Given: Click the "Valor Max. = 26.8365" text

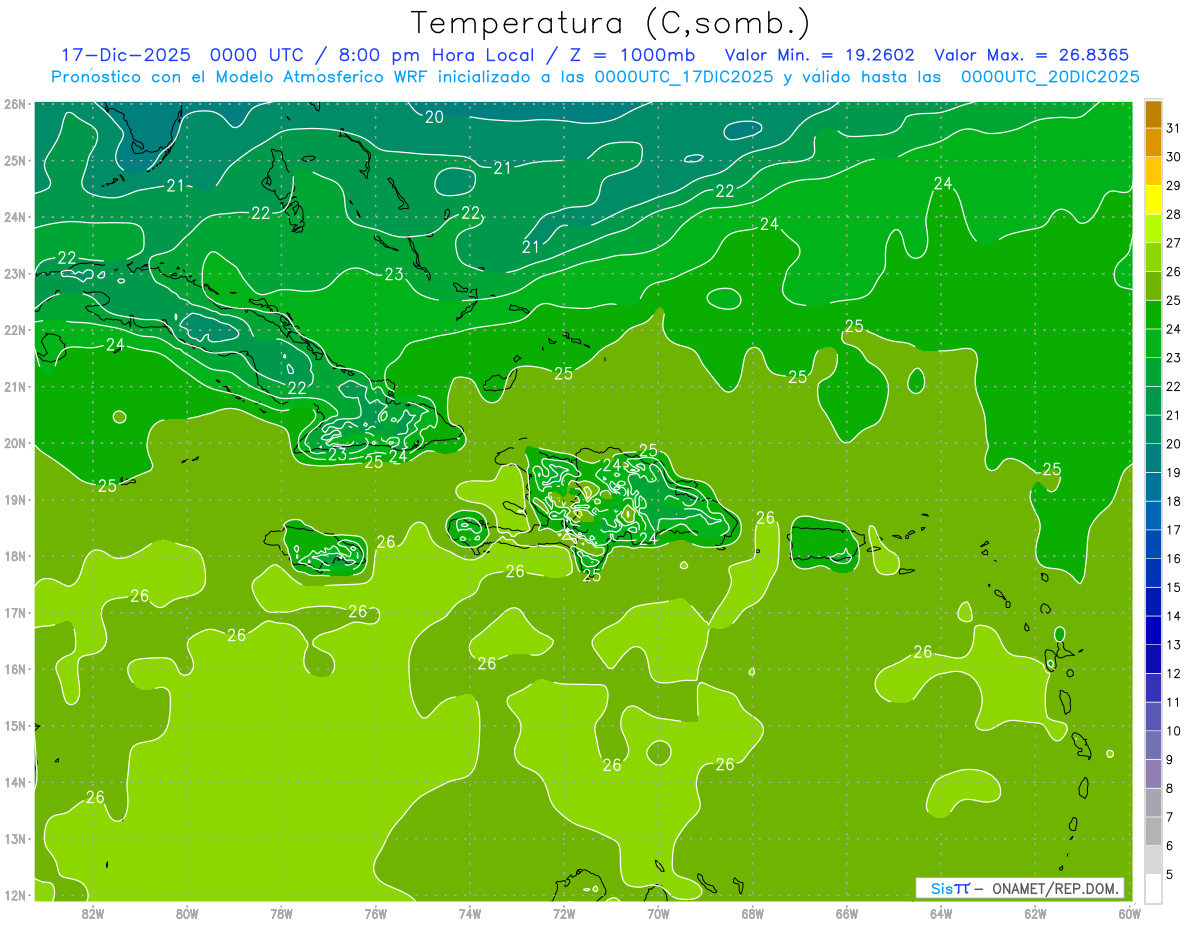Looking at the screenshot, I should pos(1032,55).
